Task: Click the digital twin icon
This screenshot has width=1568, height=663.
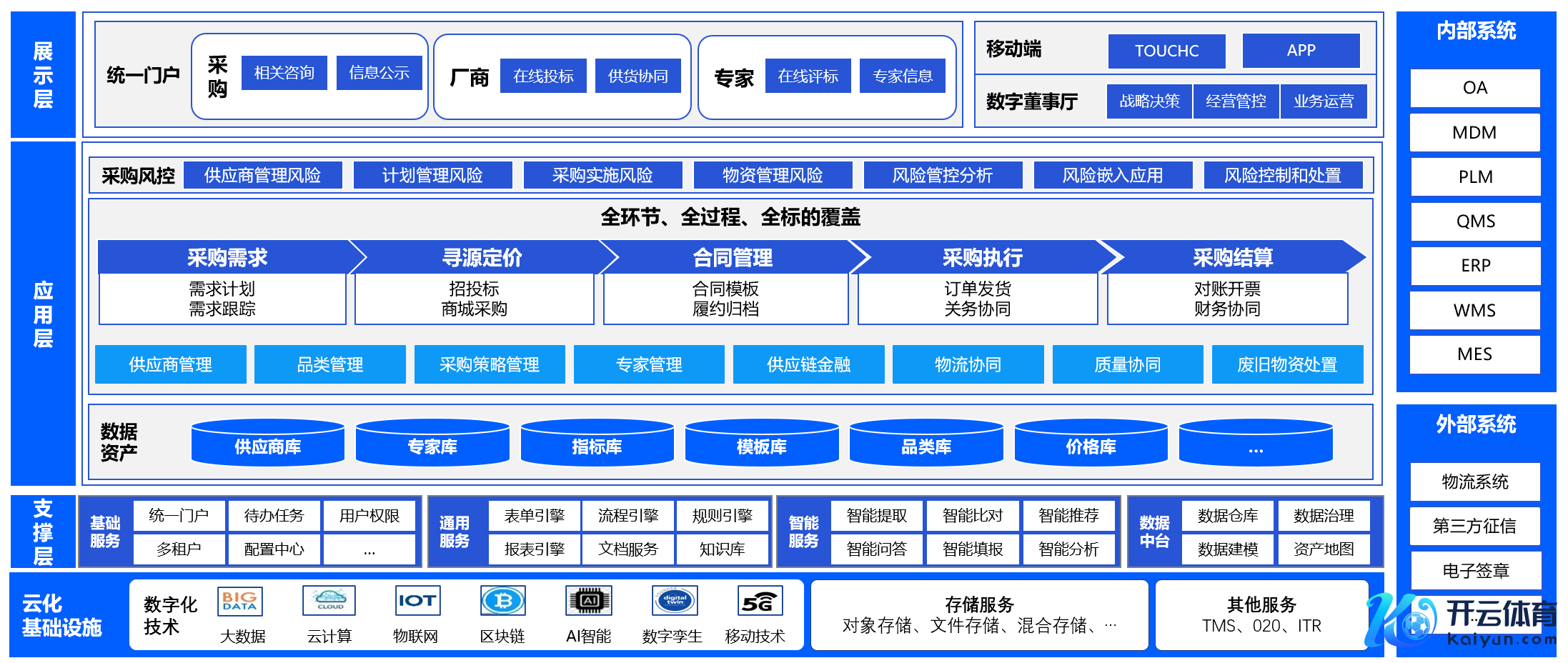Action: pos(675,601)
